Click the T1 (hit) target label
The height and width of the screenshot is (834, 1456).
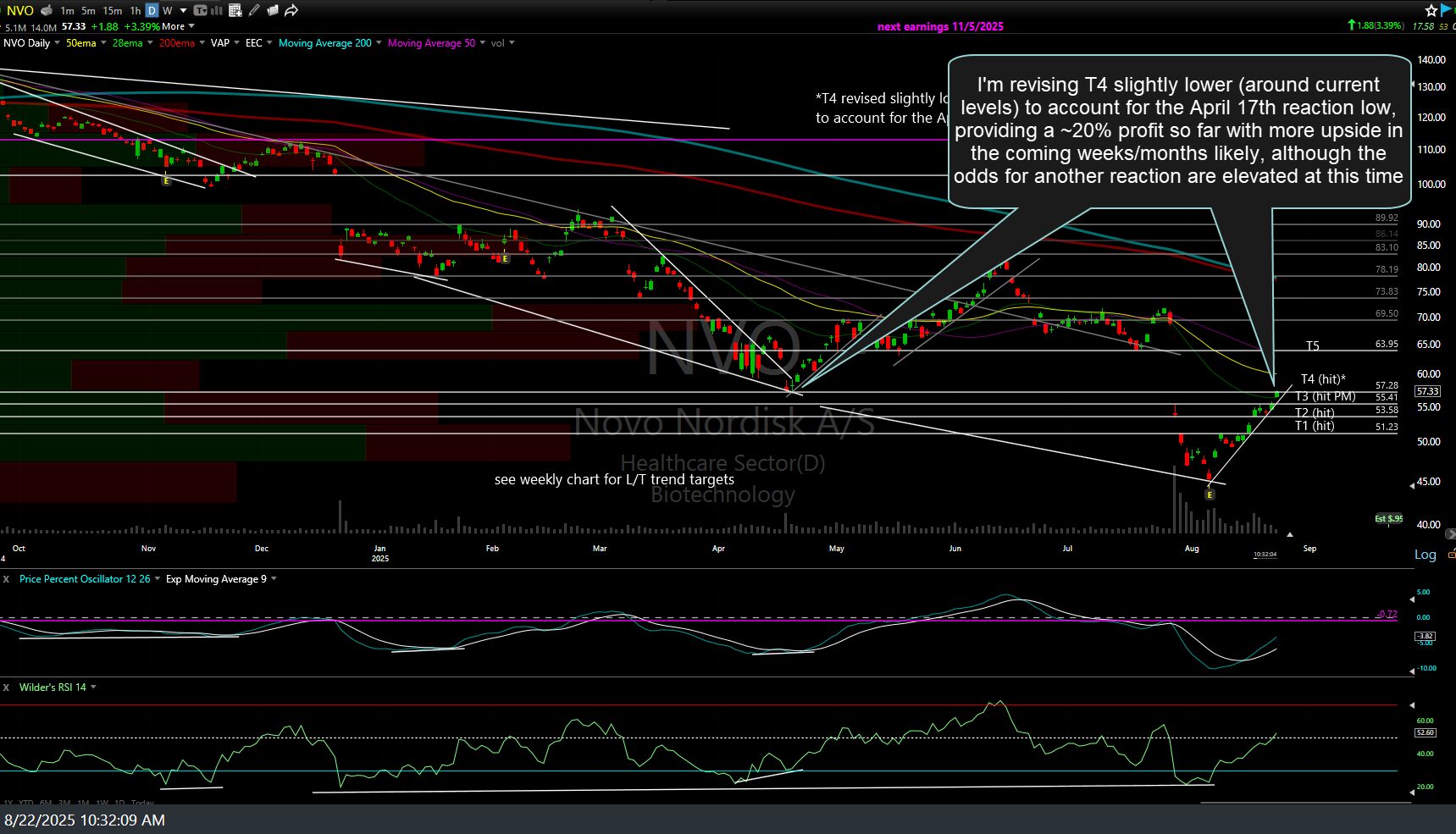click(x=1315, y=426)
